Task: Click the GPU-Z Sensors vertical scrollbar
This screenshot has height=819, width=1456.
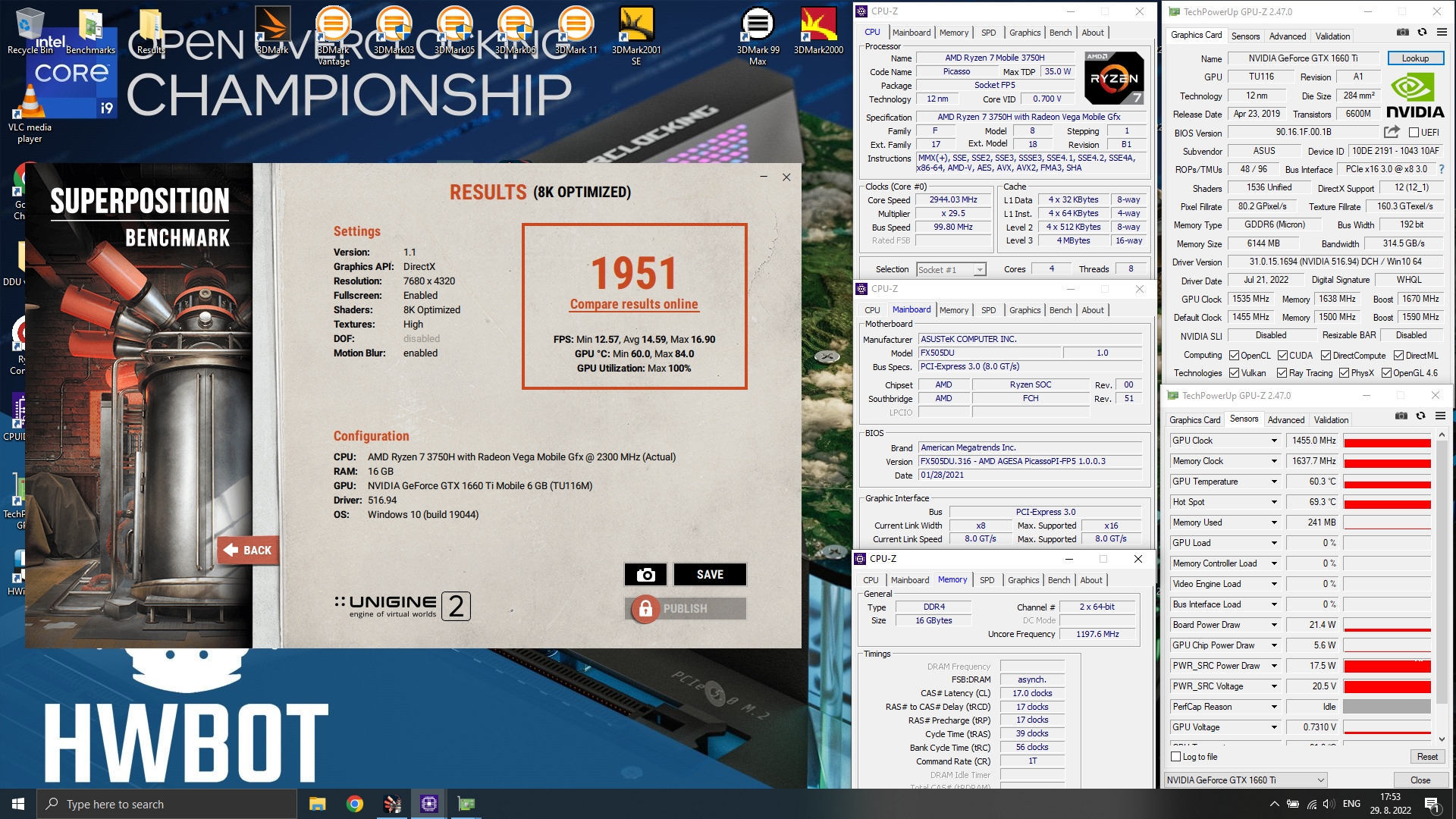Action: pos(1442,586)
